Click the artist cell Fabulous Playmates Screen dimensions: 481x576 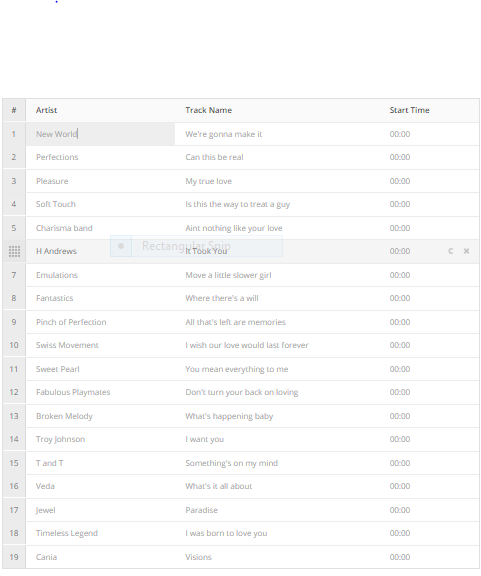[73, 392]
